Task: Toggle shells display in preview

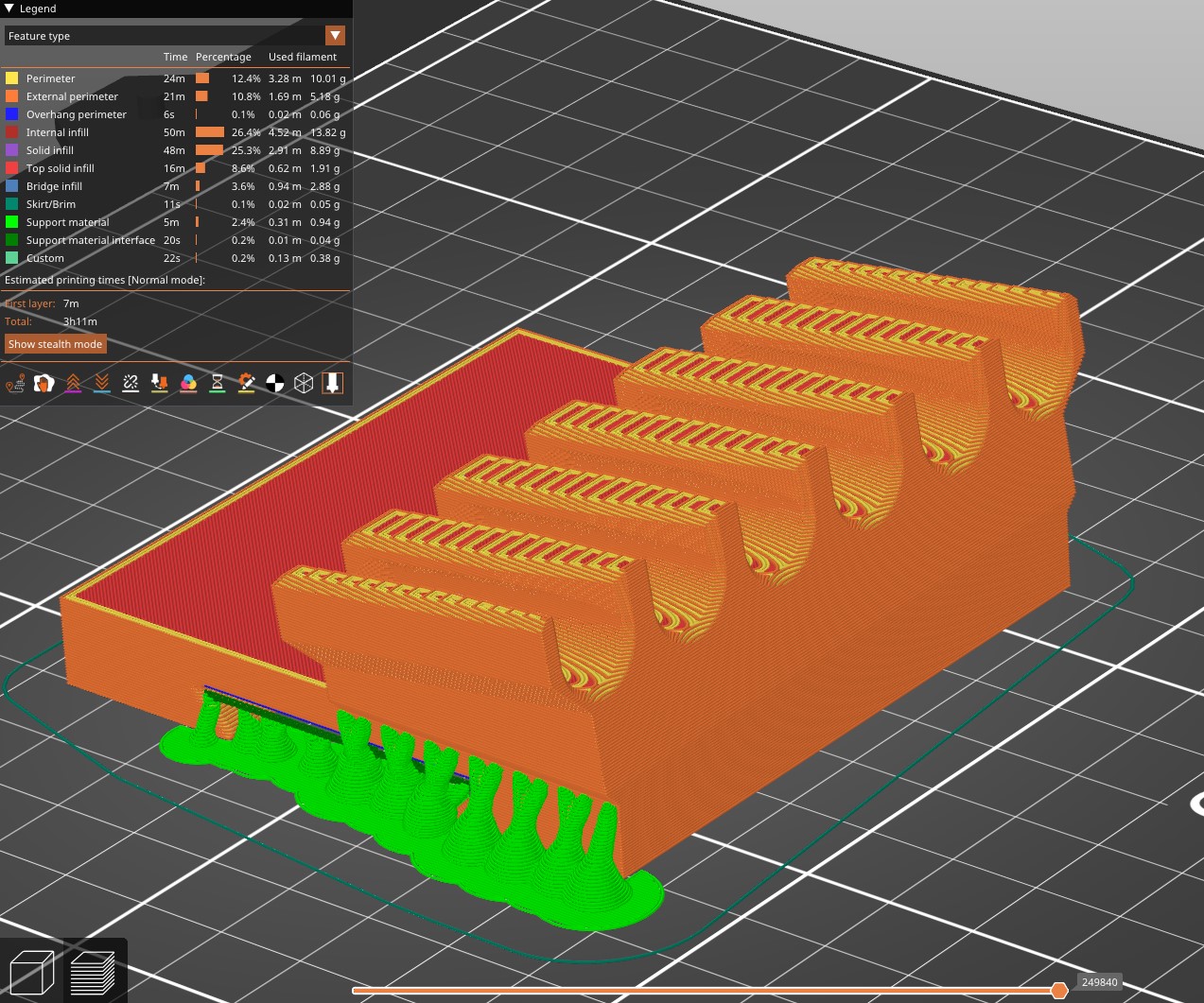Action: coord(274,383)
